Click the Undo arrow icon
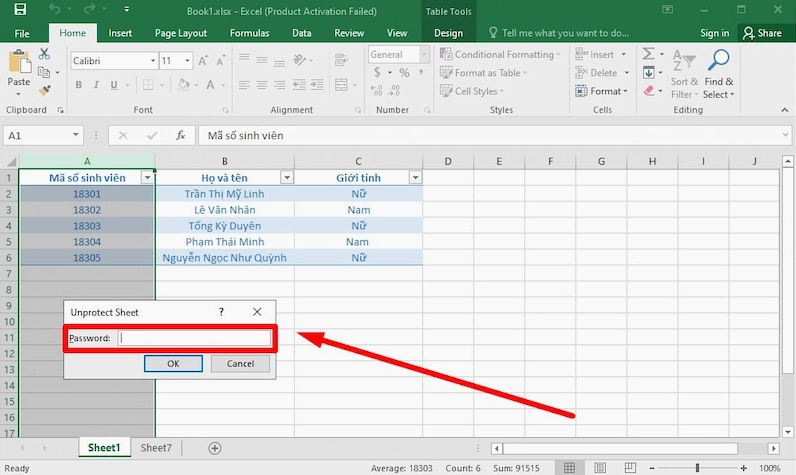This screenshot has height=475, width=796. [55, 9]
